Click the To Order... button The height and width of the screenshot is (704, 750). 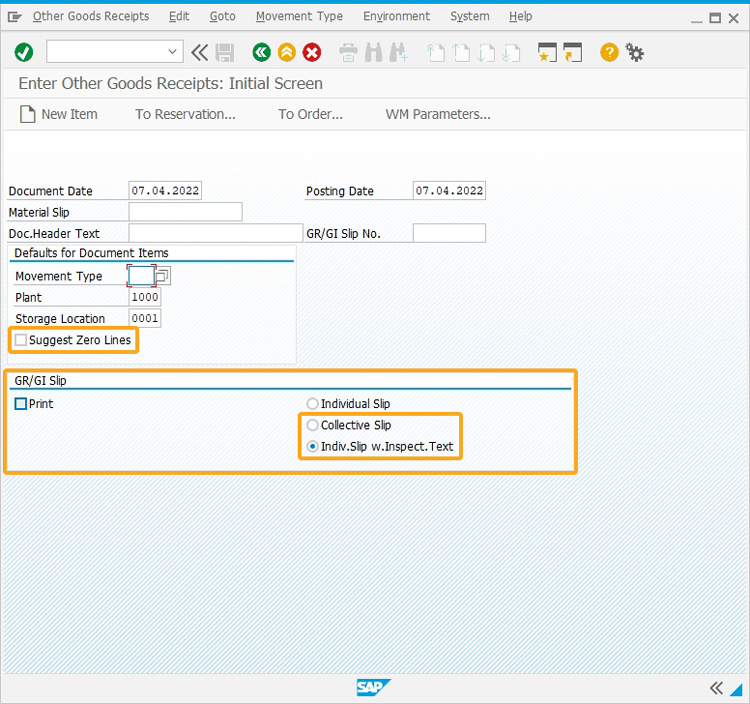[x=310, y=114]
